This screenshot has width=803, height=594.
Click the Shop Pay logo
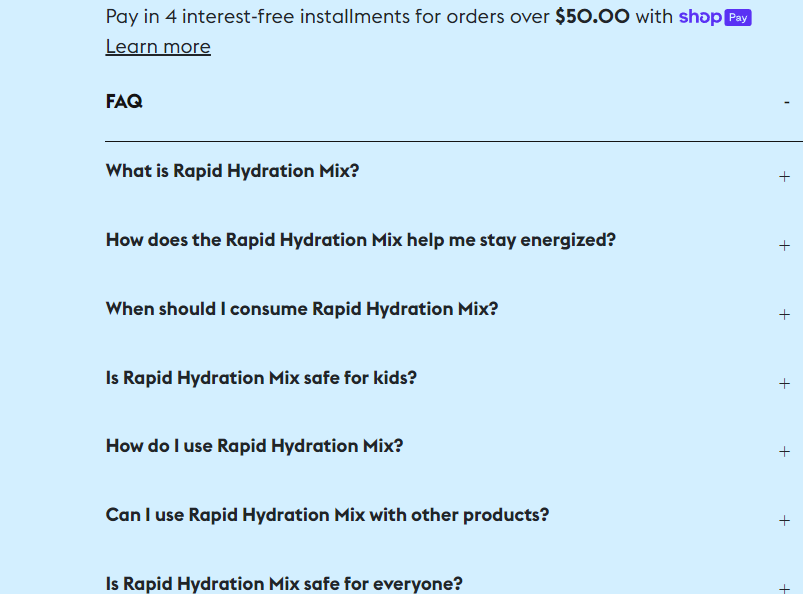715,17
